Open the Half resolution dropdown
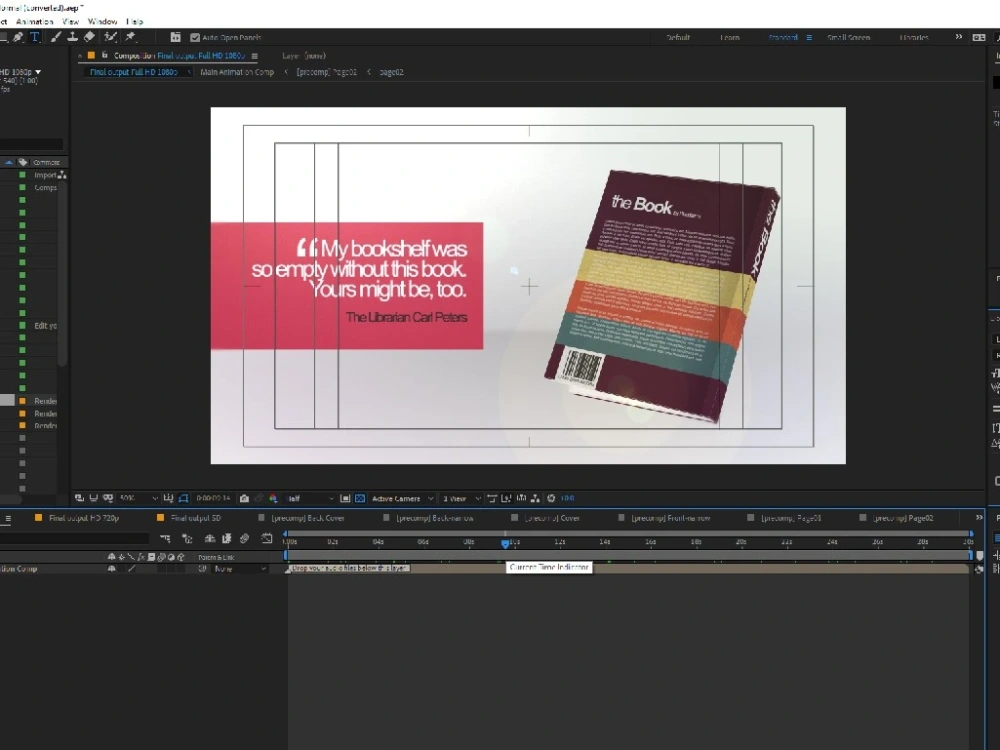 coord(310,498)
